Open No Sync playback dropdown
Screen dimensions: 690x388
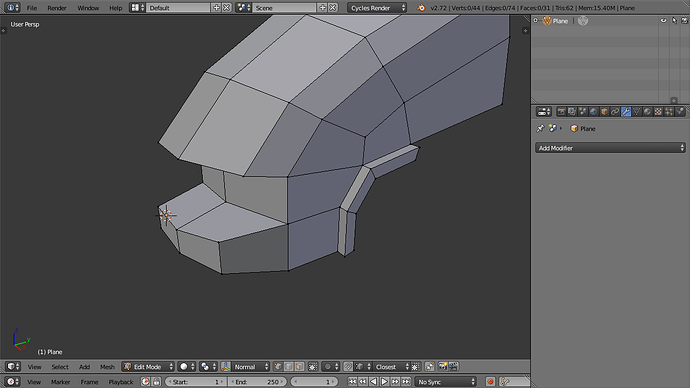point(446,382)
